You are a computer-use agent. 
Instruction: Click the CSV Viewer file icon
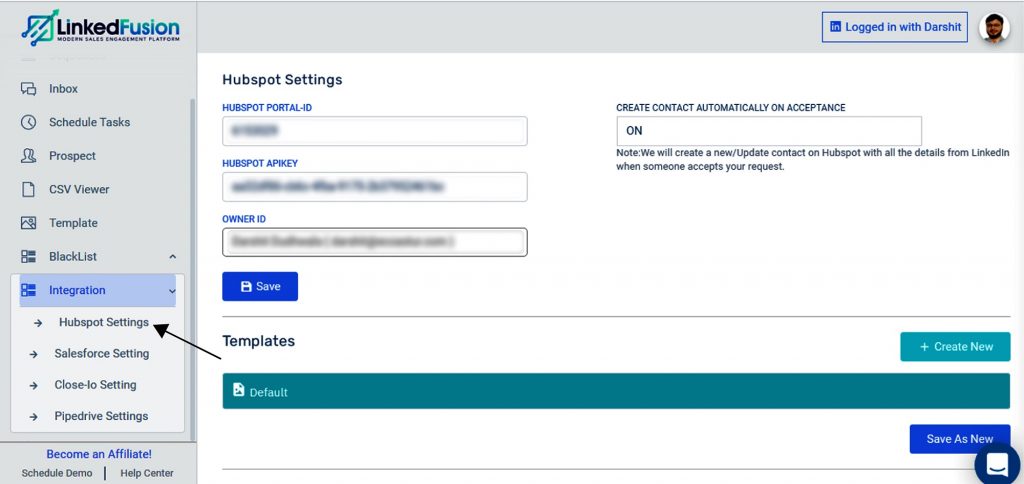click(x=28, y=189)
